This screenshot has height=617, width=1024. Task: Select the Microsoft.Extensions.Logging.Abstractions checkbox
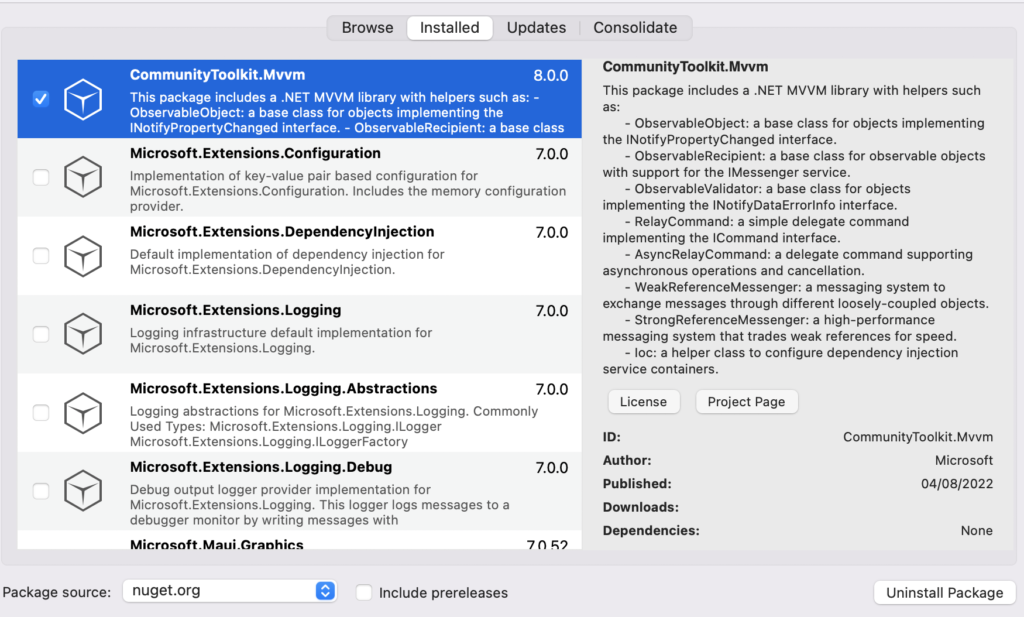[40, 413]
